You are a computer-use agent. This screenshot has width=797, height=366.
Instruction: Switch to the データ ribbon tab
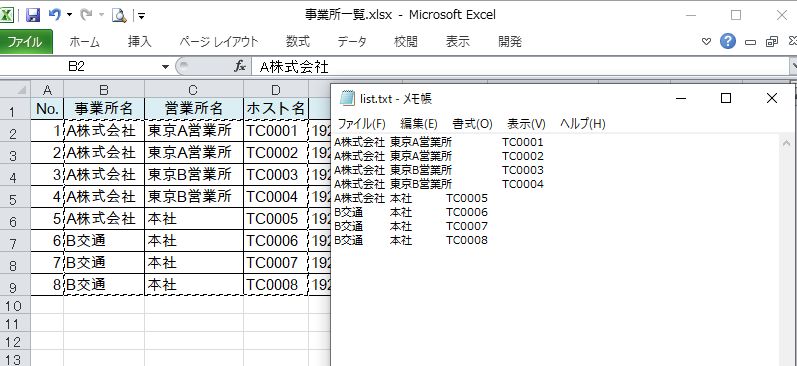352,42
